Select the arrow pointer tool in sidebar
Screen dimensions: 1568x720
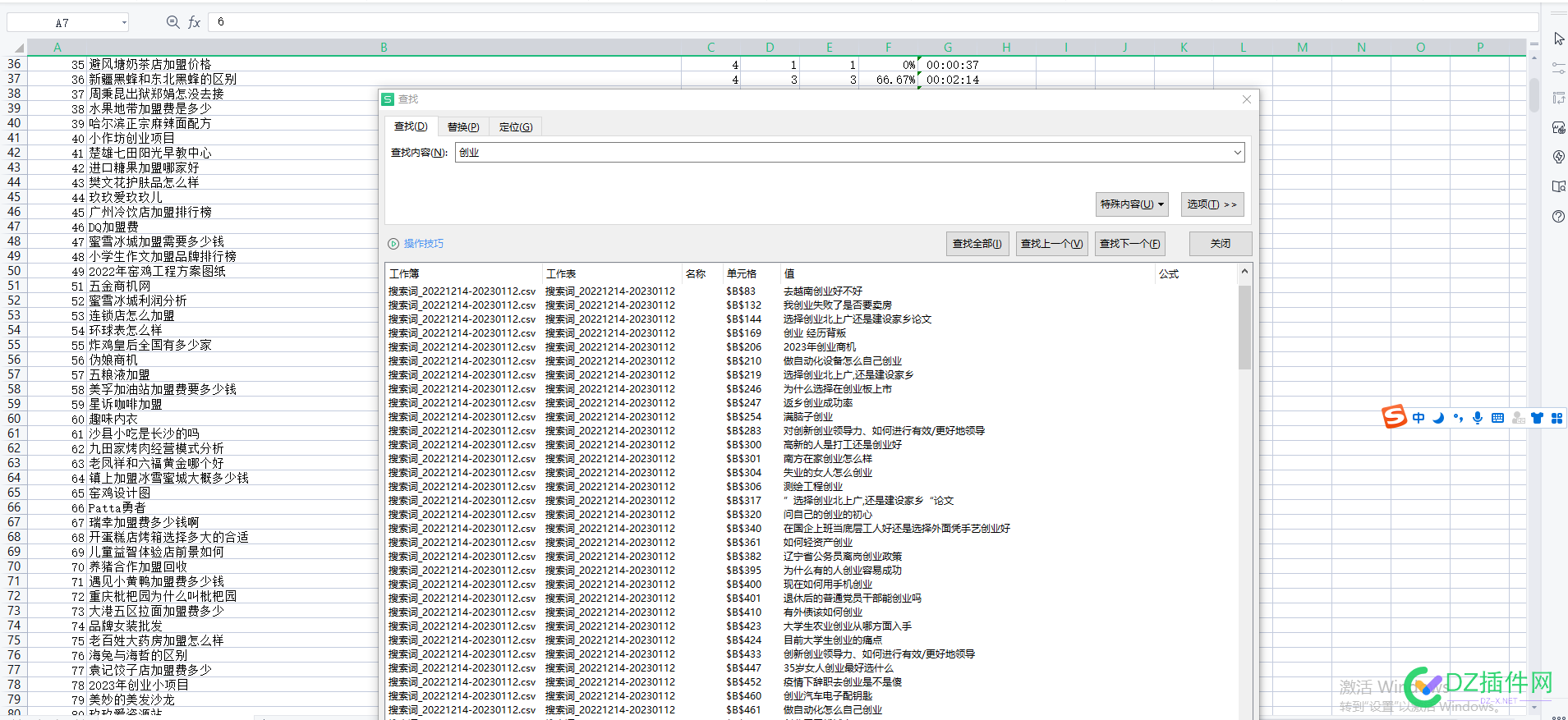(1558, 39)
